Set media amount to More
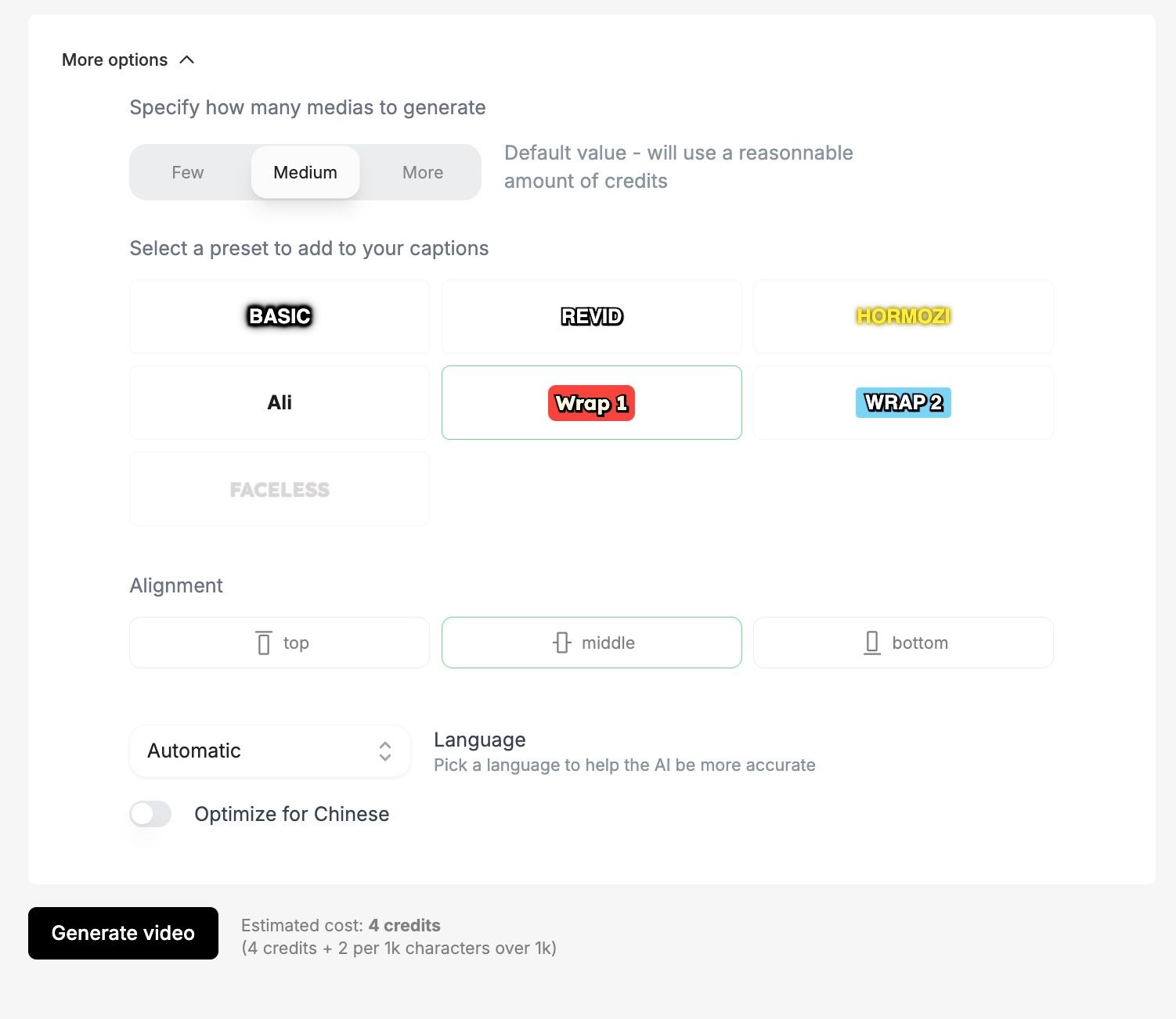1176x1019 pixels. (423, 172)
